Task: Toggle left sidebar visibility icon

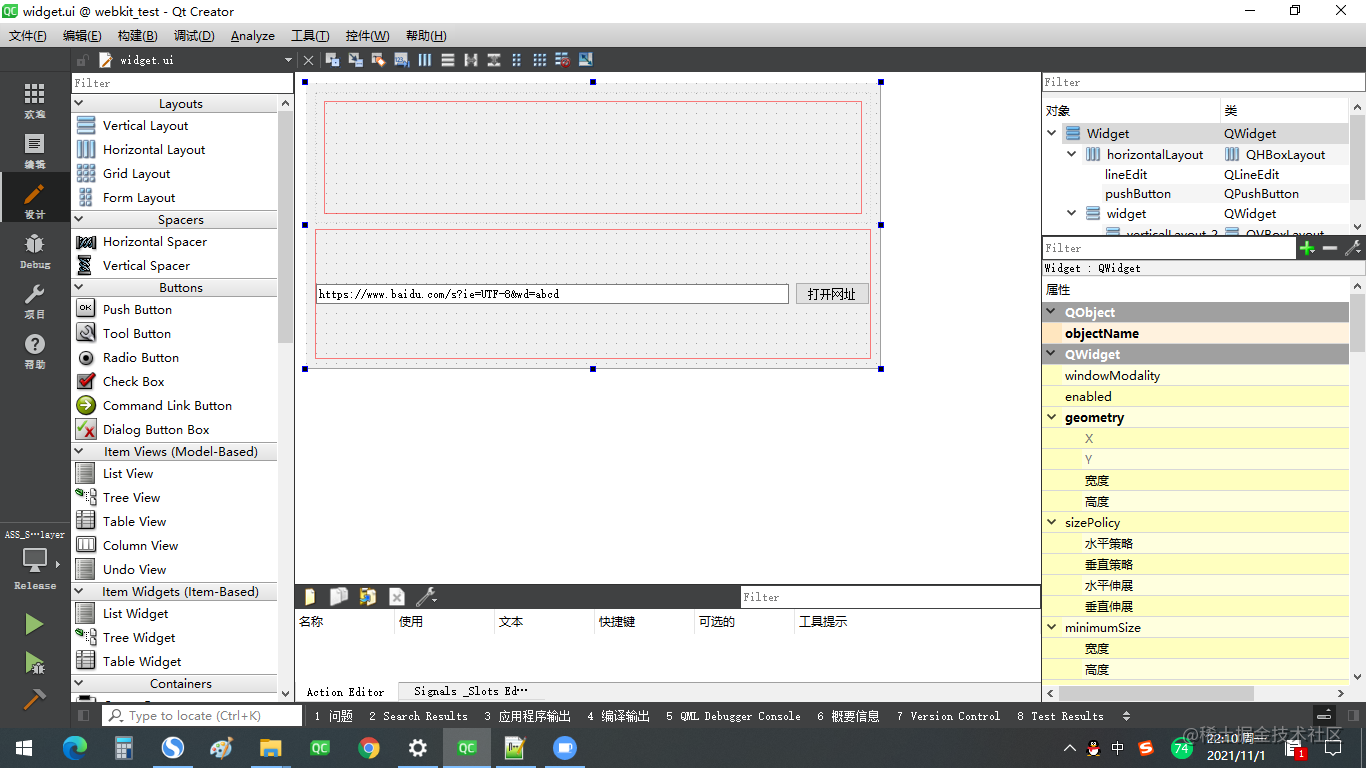Action: point(84,716)
